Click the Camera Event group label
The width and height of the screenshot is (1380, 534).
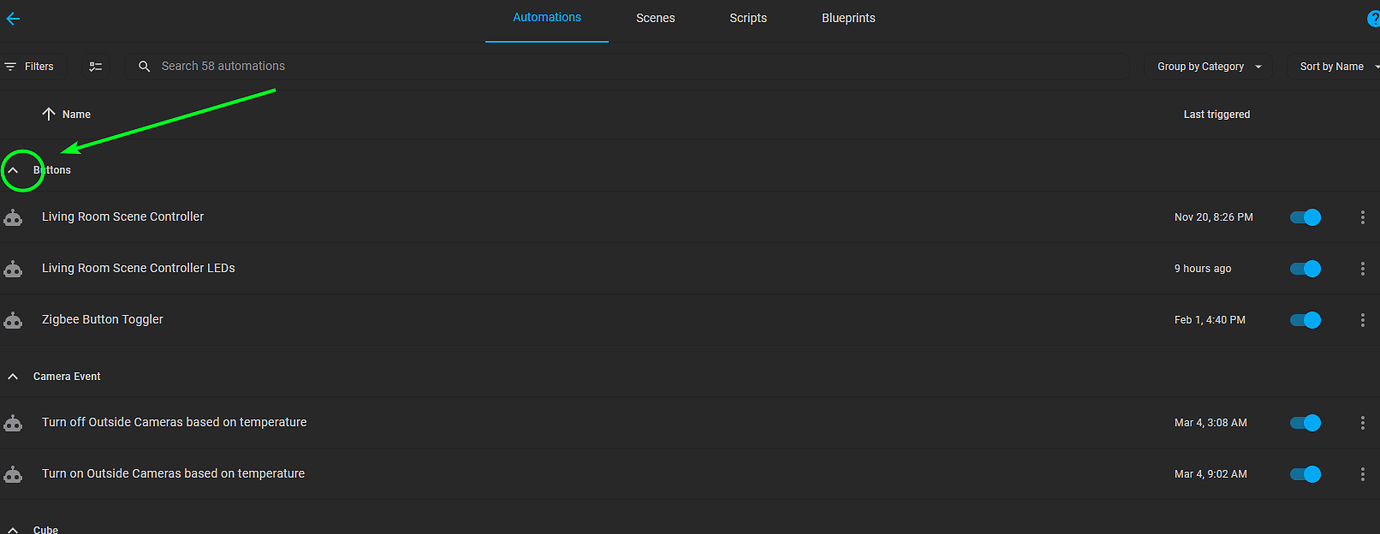coord(67,377)
